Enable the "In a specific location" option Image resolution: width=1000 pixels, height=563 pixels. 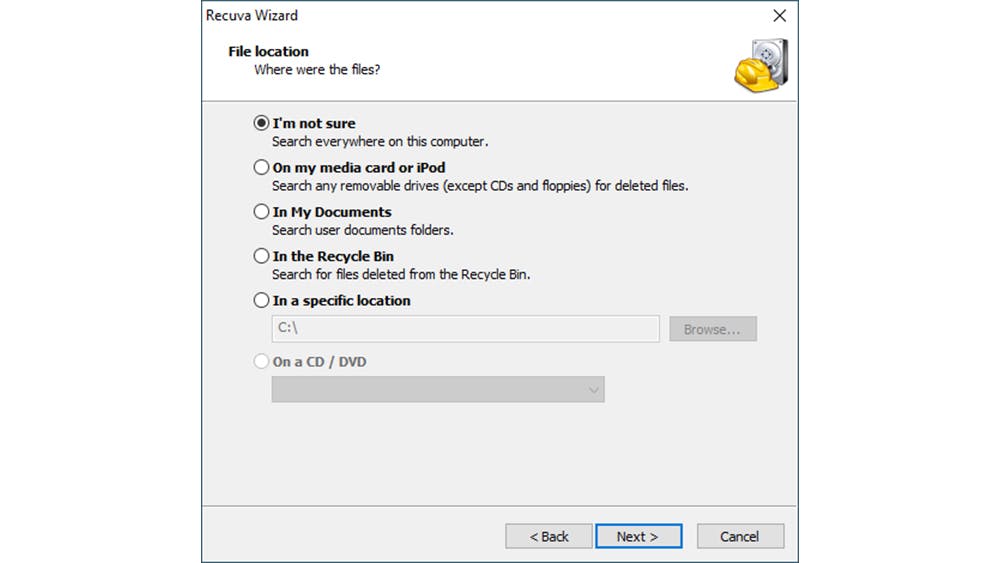pos(262,300)
